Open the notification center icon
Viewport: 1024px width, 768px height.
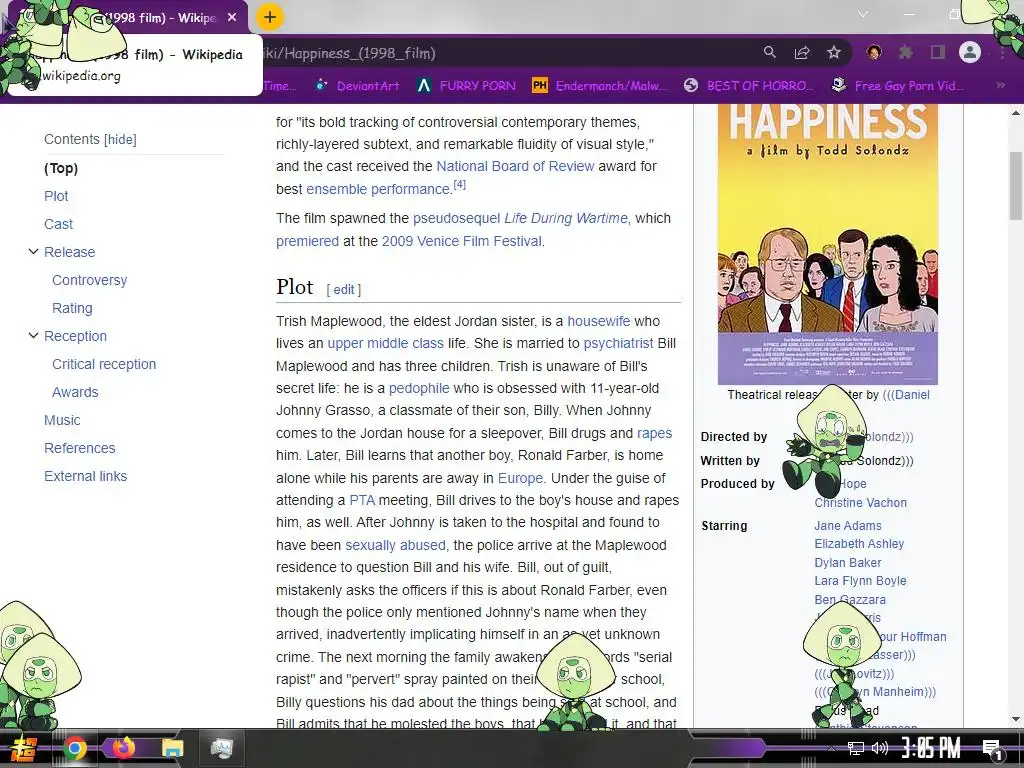(992, 749)
